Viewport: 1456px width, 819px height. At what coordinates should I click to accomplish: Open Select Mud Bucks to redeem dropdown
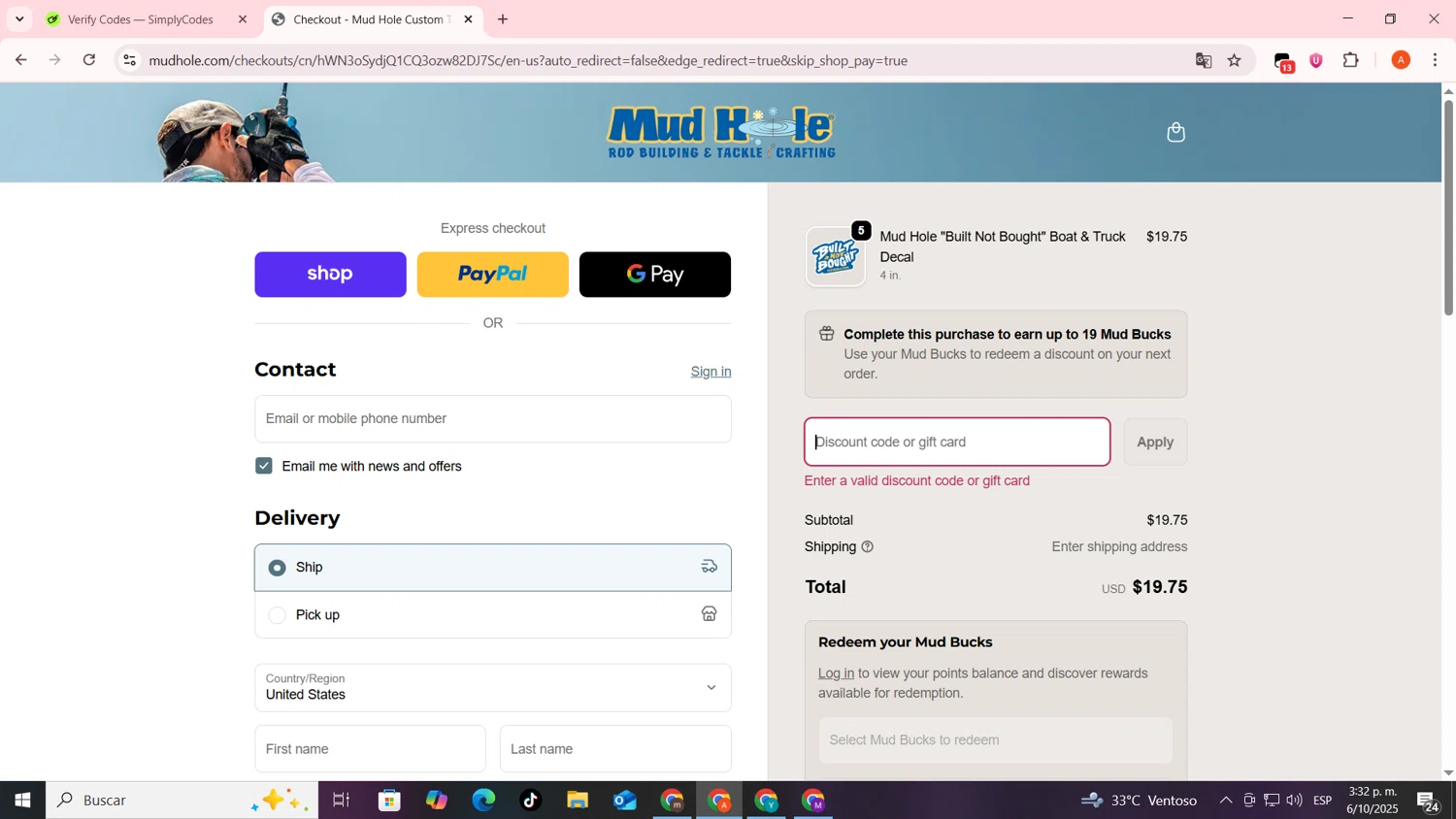click(995, 740)
